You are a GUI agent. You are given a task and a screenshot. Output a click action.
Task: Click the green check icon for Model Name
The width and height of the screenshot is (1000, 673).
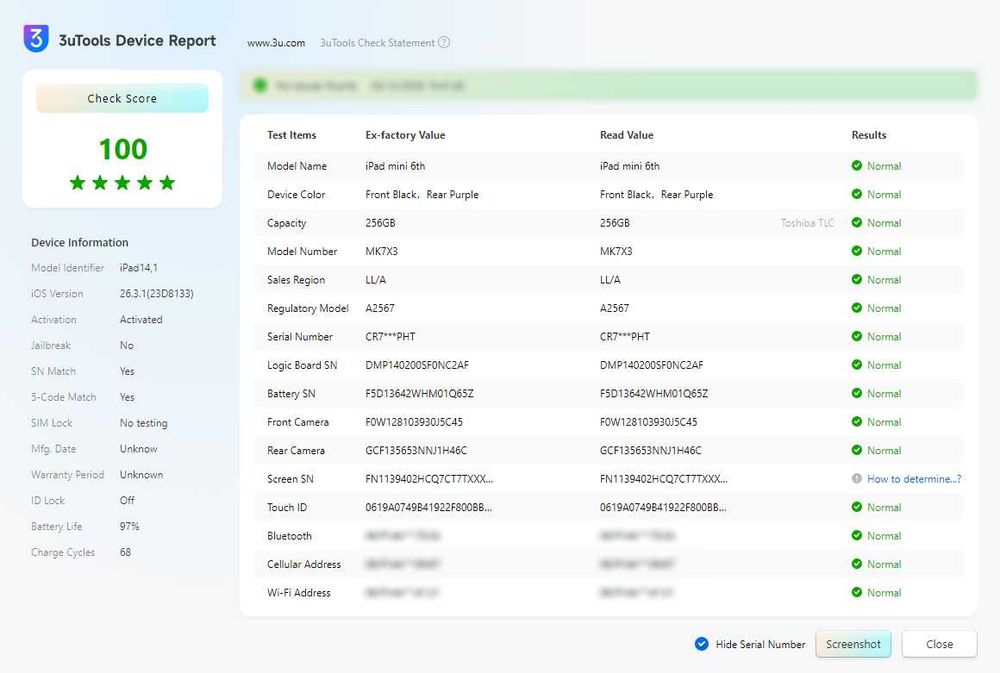(857, 166)
